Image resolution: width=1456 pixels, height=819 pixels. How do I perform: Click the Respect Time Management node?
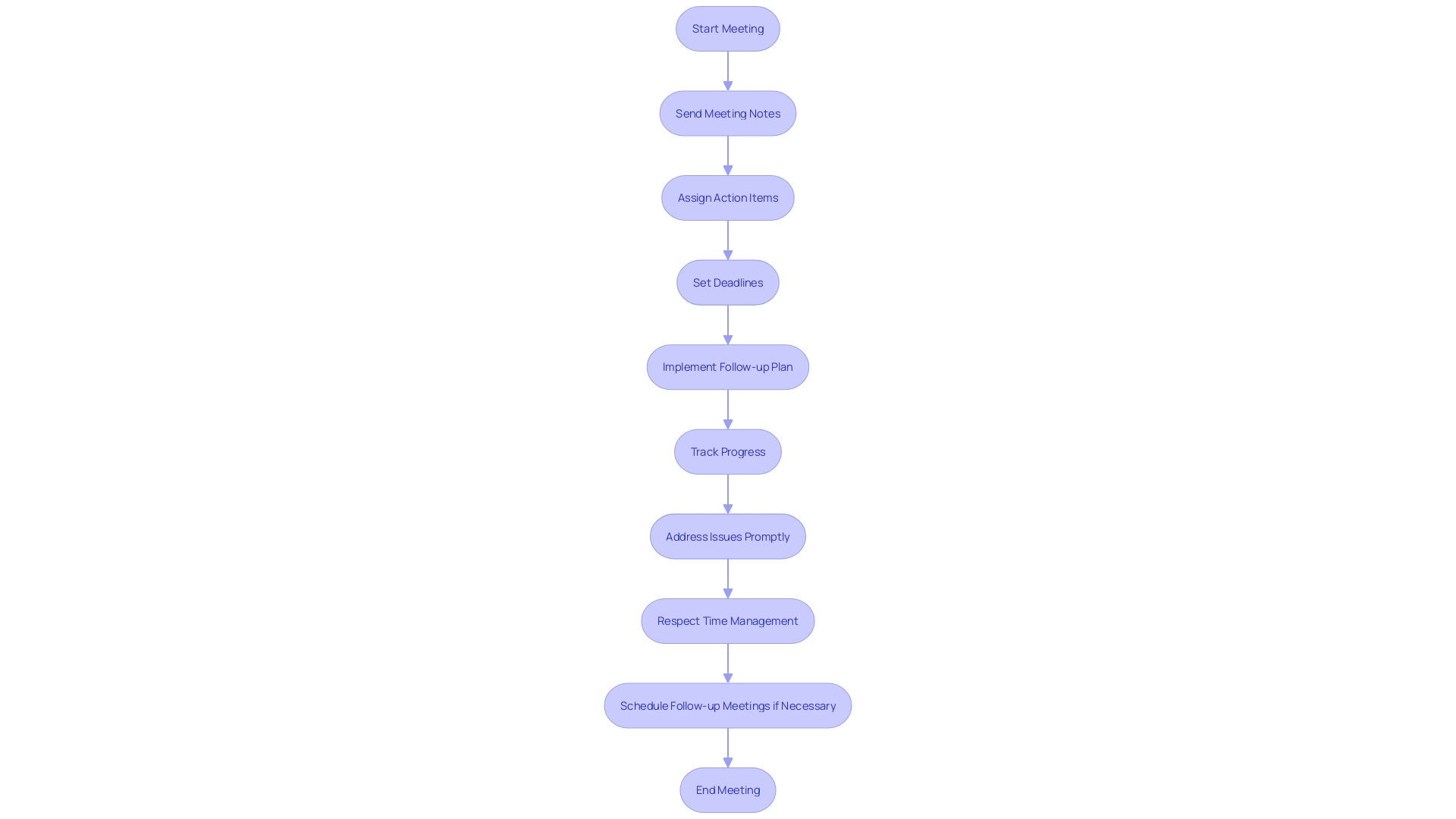coord(728,620)
